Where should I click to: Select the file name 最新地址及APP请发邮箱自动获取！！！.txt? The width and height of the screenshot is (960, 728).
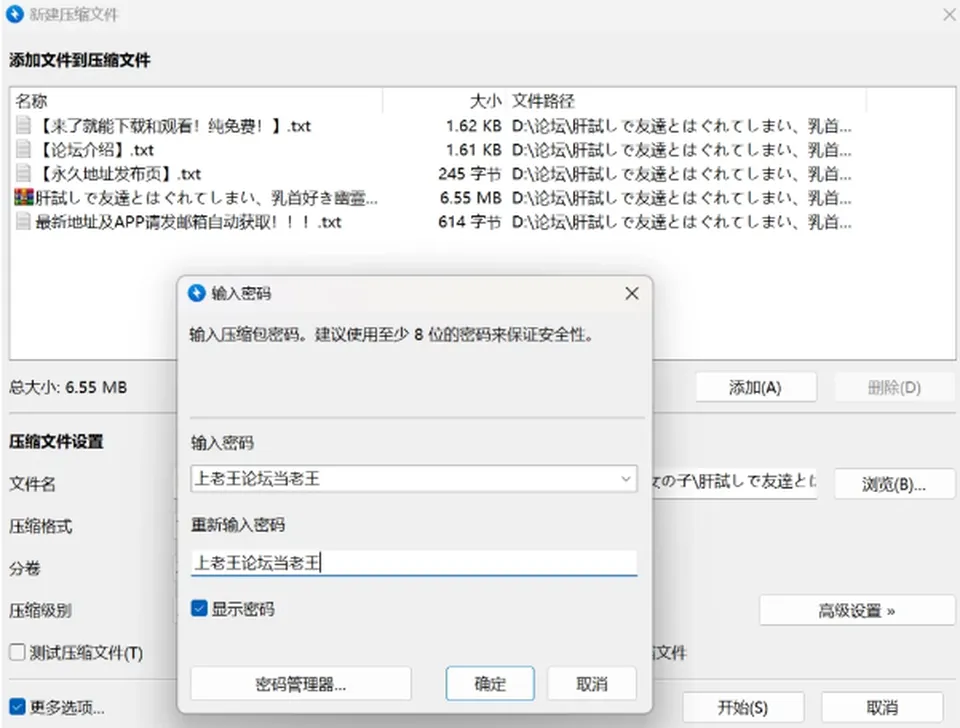click(x=188, y=221)
